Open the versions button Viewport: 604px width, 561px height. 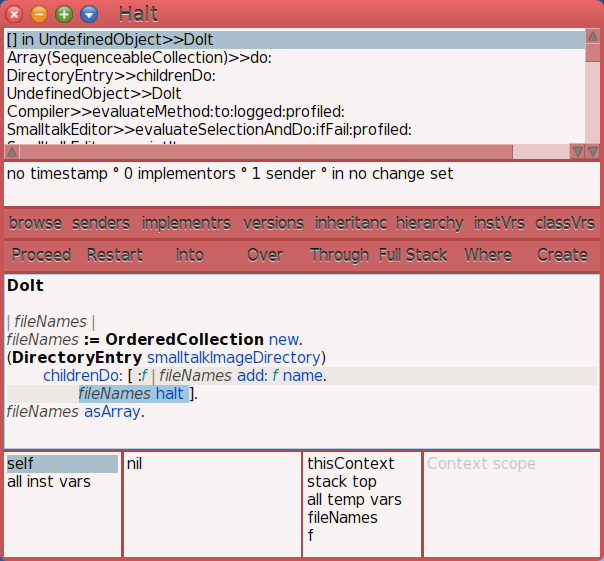point(273,222)
